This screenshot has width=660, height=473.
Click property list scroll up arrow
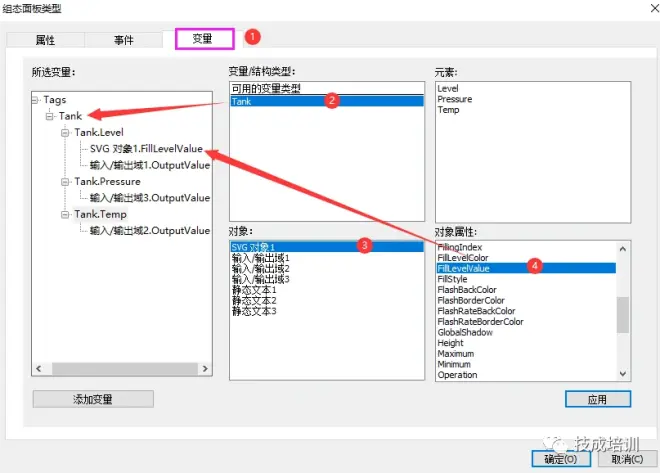tap(623, 249)
